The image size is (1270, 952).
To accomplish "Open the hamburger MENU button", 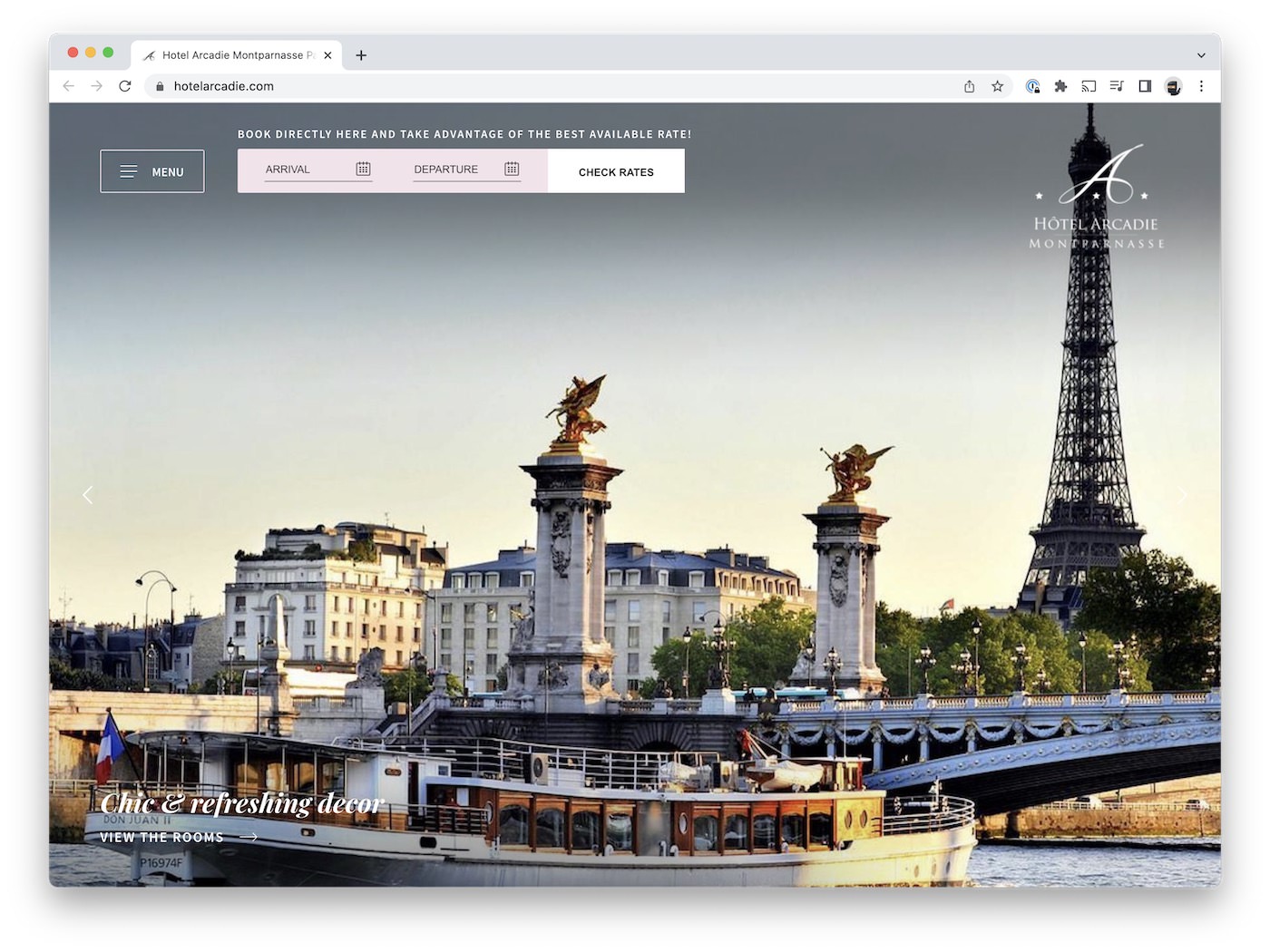I will coord(152,171).
